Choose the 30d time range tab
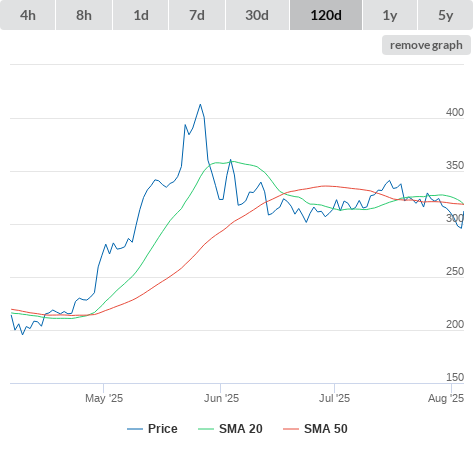This screenshot has width=474, height=455. click(x=257, y=15)
